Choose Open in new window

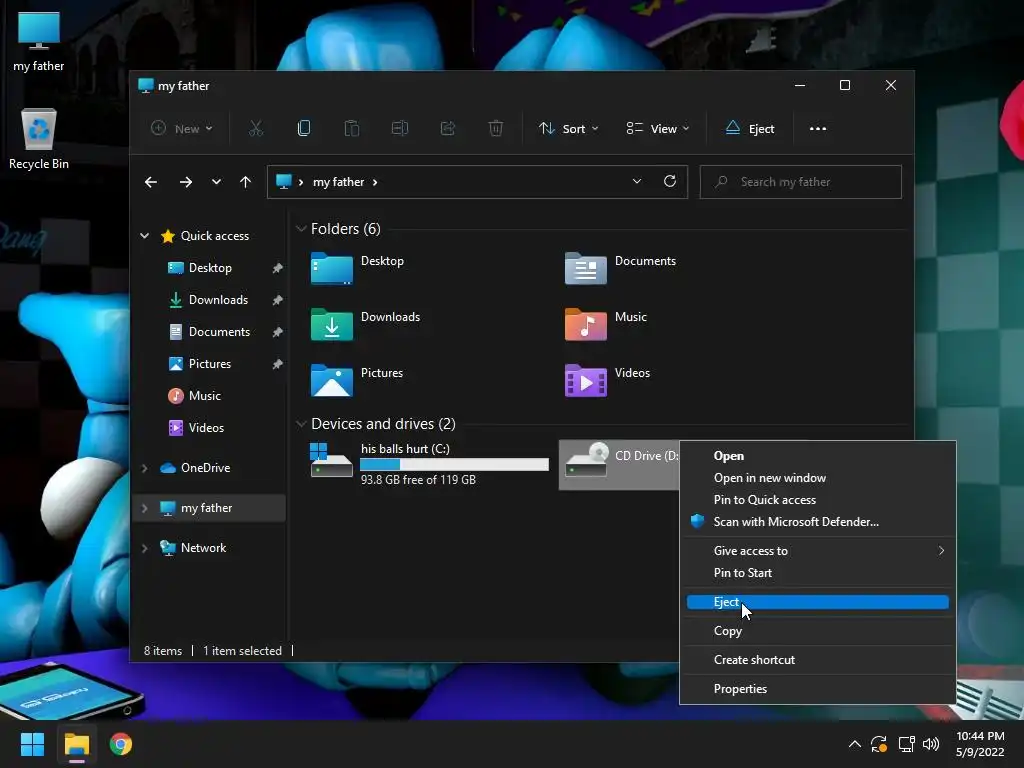(x=818, y=478)
